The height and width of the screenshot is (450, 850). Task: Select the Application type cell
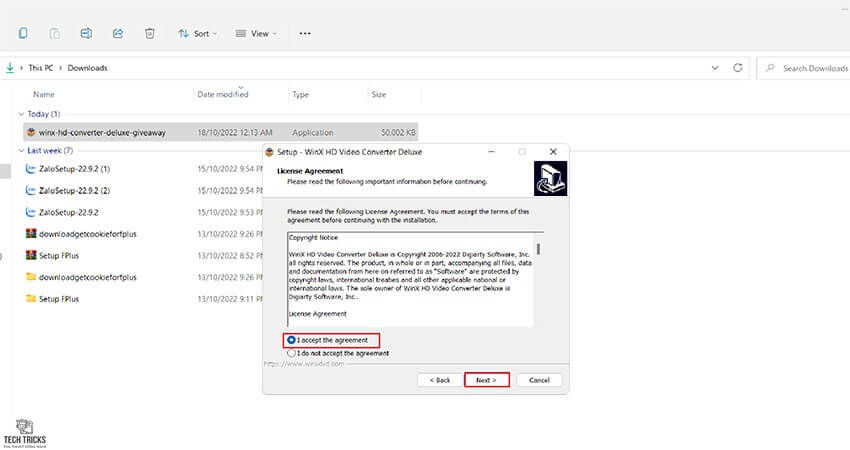(313, 132)
